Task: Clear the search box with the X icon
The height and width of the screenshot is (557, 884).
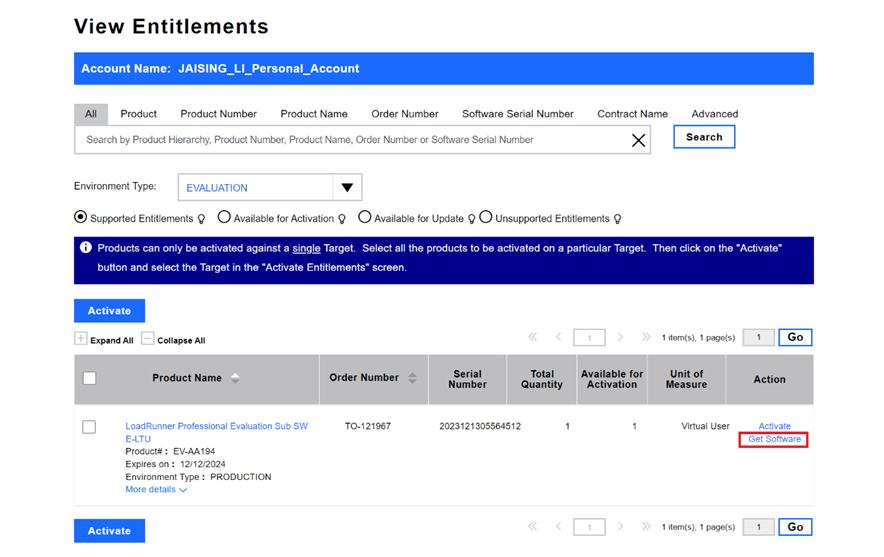Action: click(638, 140)
